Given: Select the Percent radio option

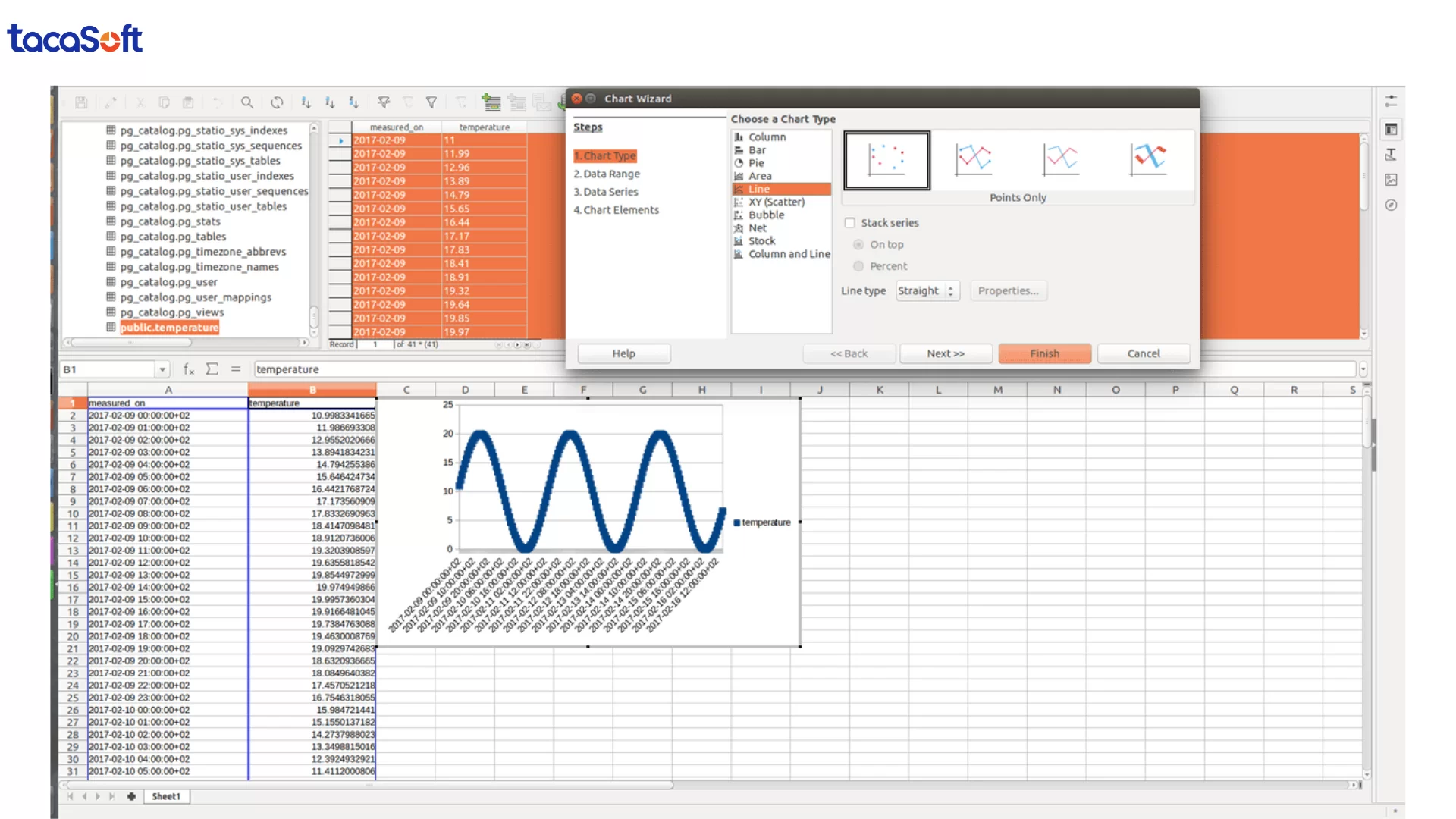Looking at the screenshot, I should click(x=858, y=266).
